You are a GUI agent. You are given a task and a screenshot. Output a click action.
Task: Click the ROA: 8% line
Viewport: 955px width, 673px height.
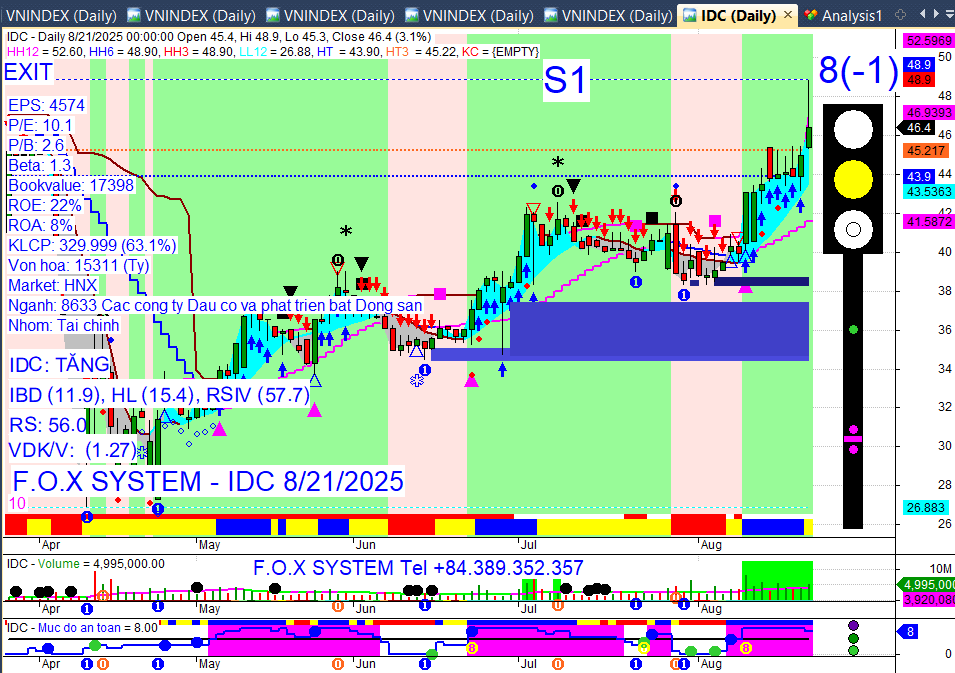coord(40,225)
